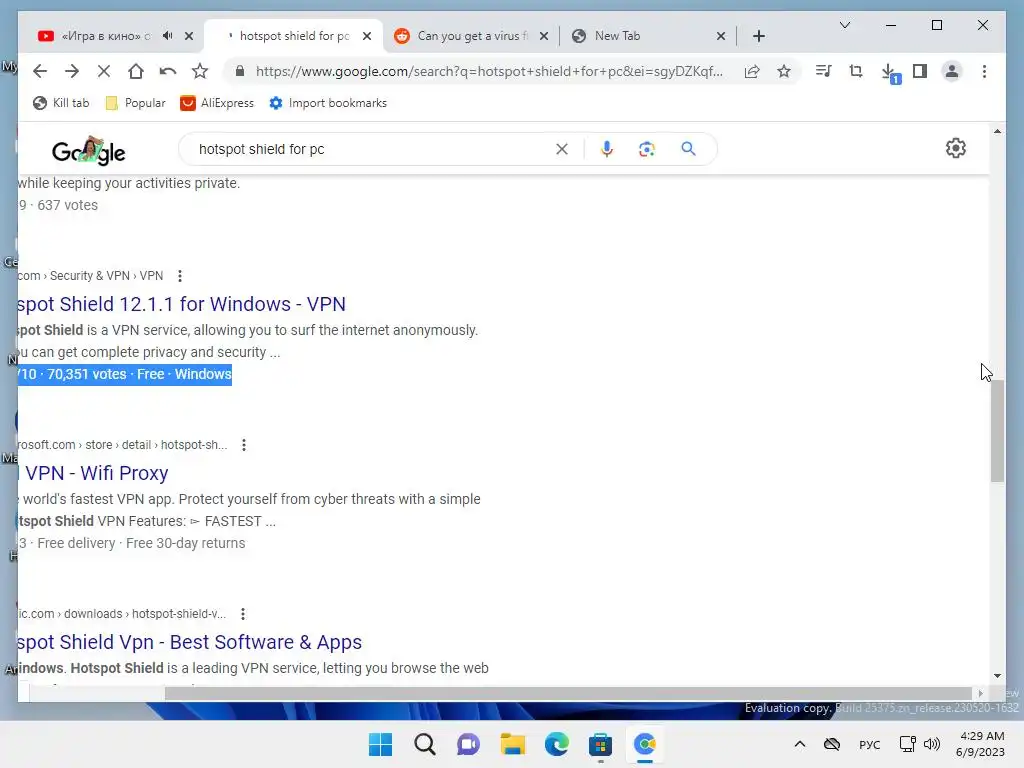
Task: Click the scroll down arrow
Action: (x=997, y=676)
